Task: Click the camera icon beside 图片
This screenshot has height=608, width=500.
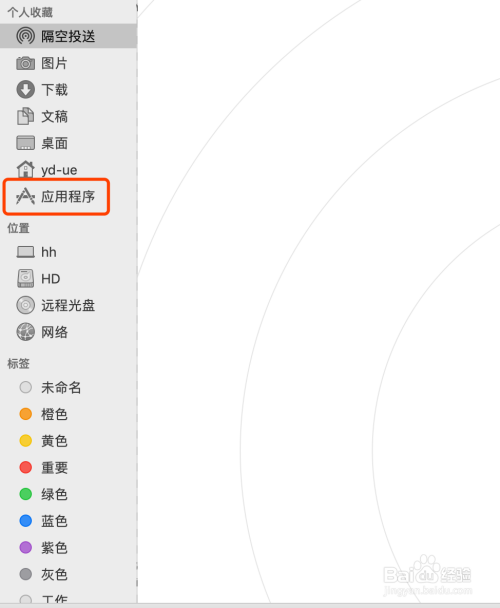Action: click(x=26, y=63)
